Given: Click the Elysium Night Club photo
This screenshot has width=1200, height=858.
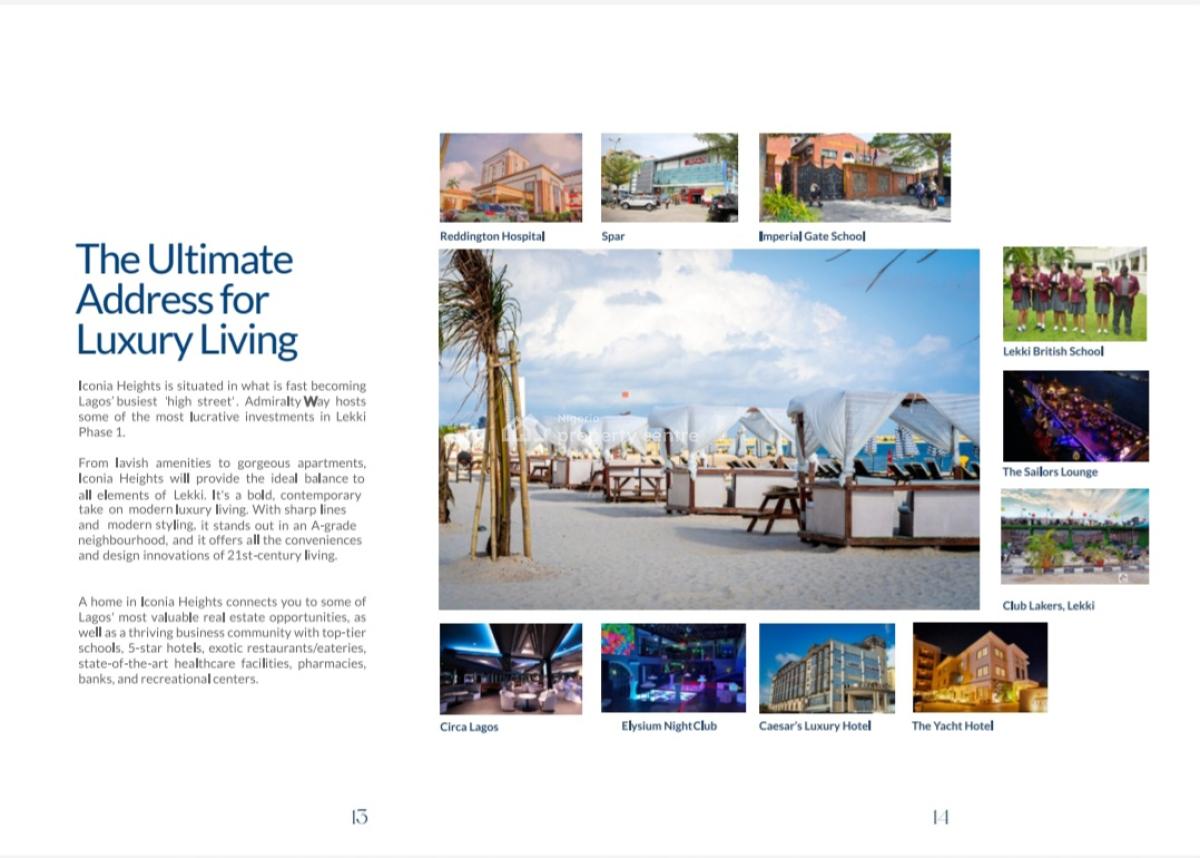Looking at the screenshot, I should 673,667.
